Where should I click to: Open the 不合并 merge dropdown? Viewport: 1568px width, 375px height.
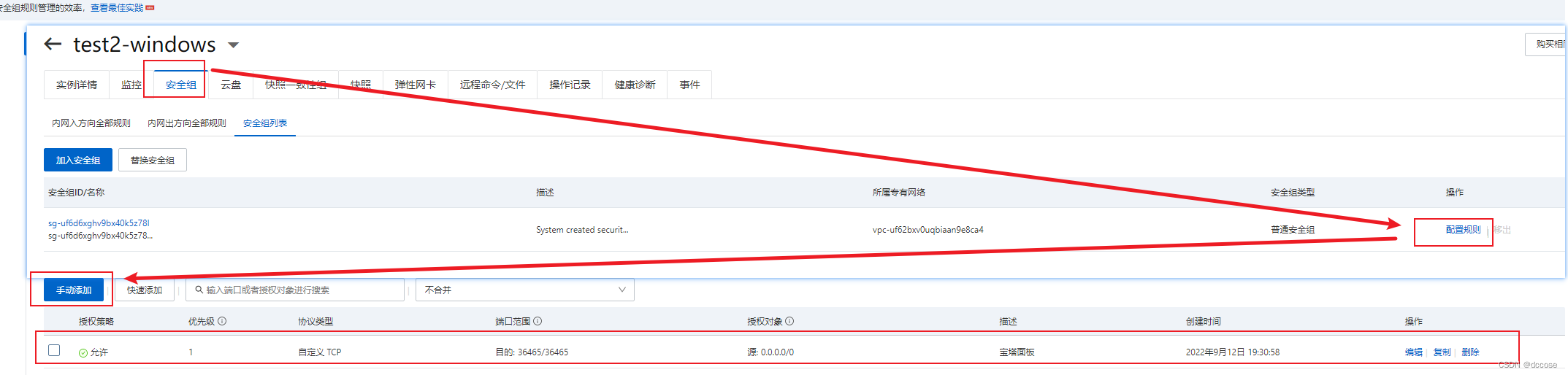[525, 290]
